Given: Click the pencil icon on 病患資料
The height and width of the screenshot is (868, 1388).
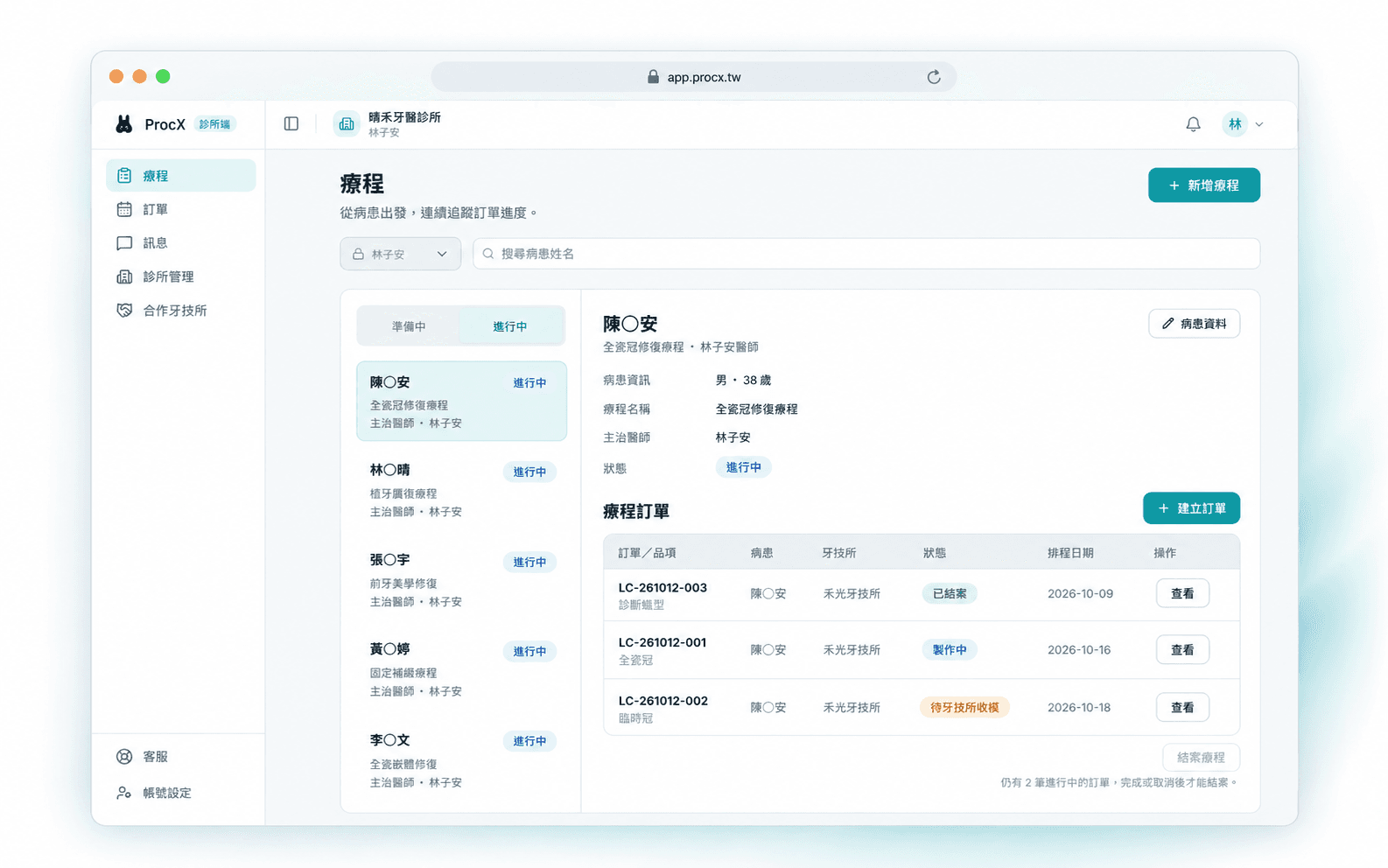Looking at the screenshot, I should click(x=1167, y=324).
